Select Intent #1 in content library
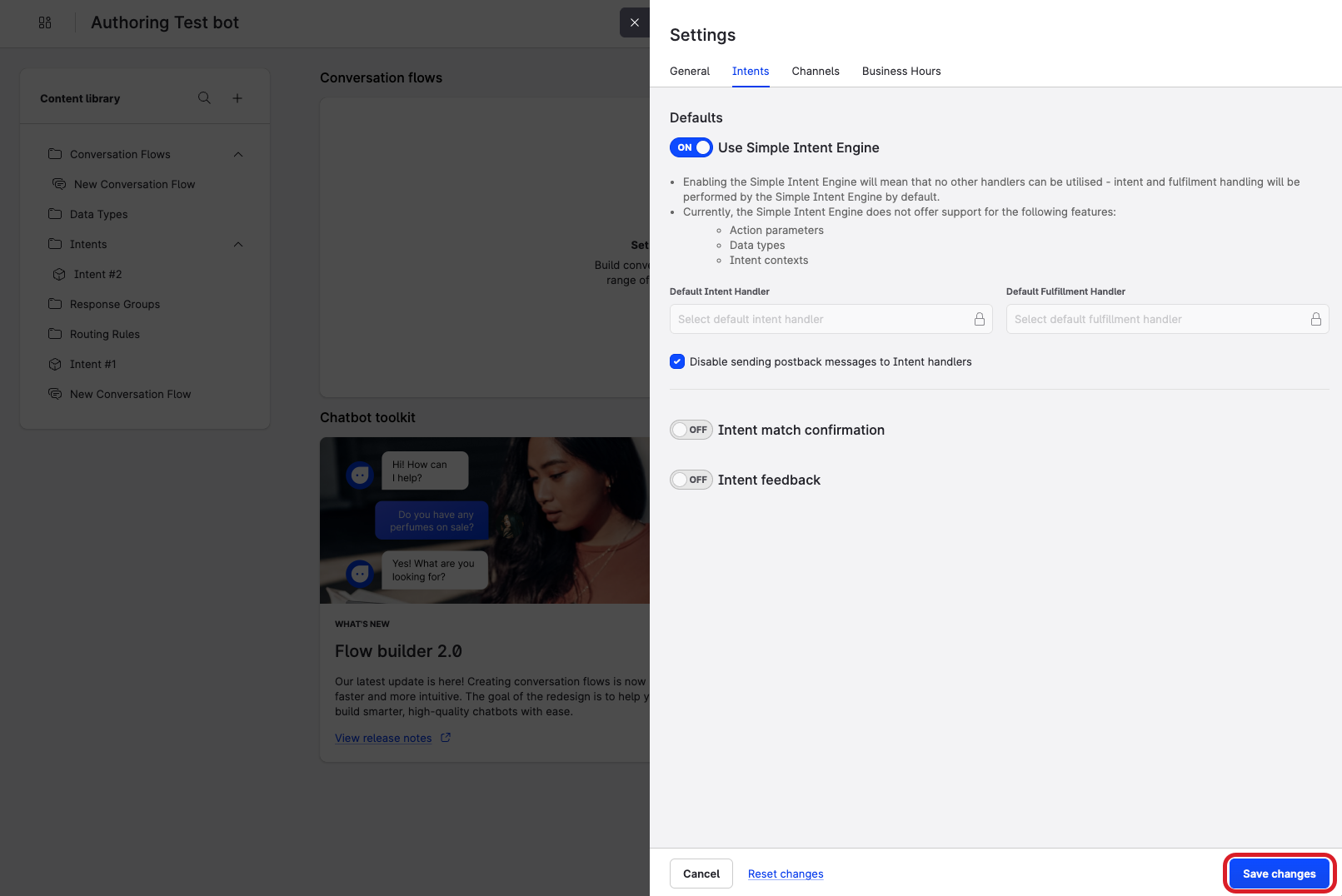The height and width of the screenshot is (896, 1342). click(92, 364)
